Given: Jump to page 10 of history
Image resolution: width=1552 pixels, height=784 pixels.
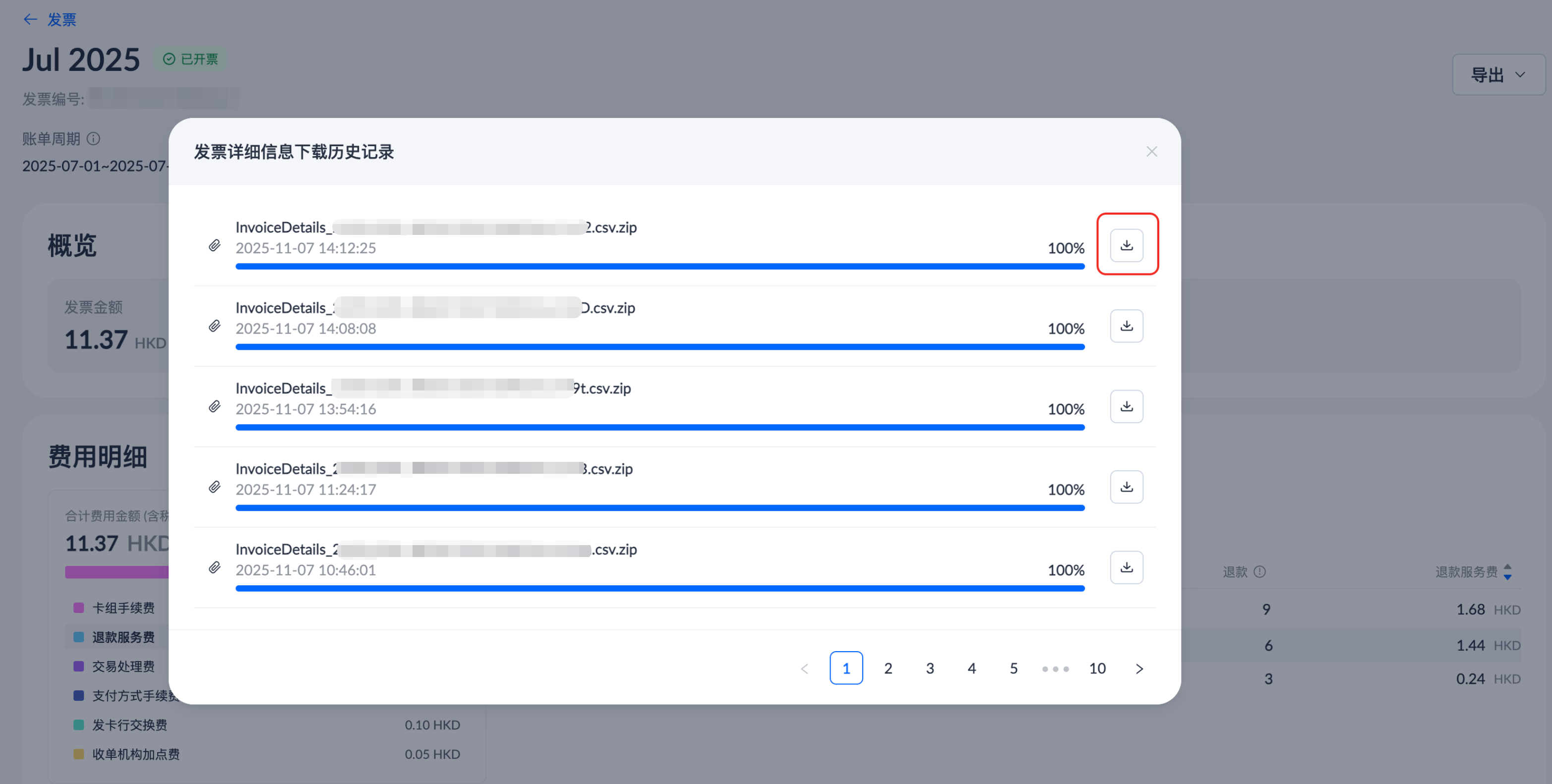Looking at the screenshot, I should tap(1096, 668).
